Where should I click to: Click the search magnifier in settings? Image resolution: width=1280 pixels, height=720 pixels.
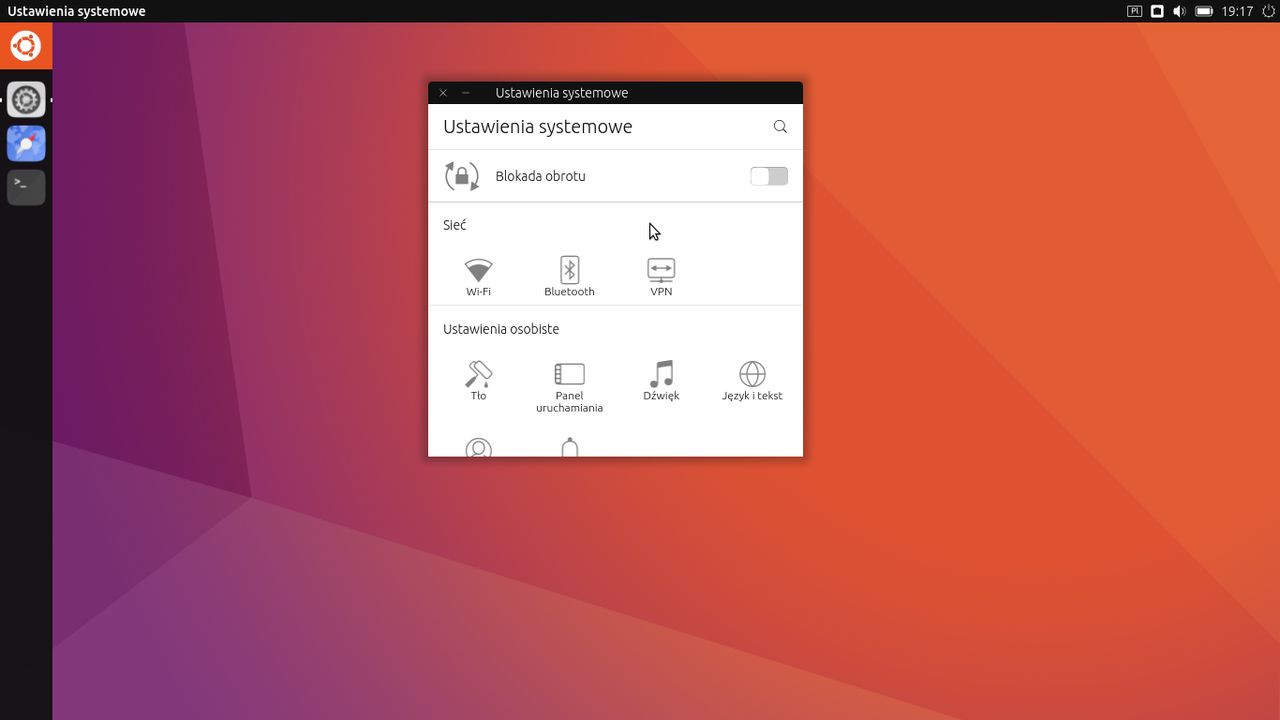pos(780,127)
